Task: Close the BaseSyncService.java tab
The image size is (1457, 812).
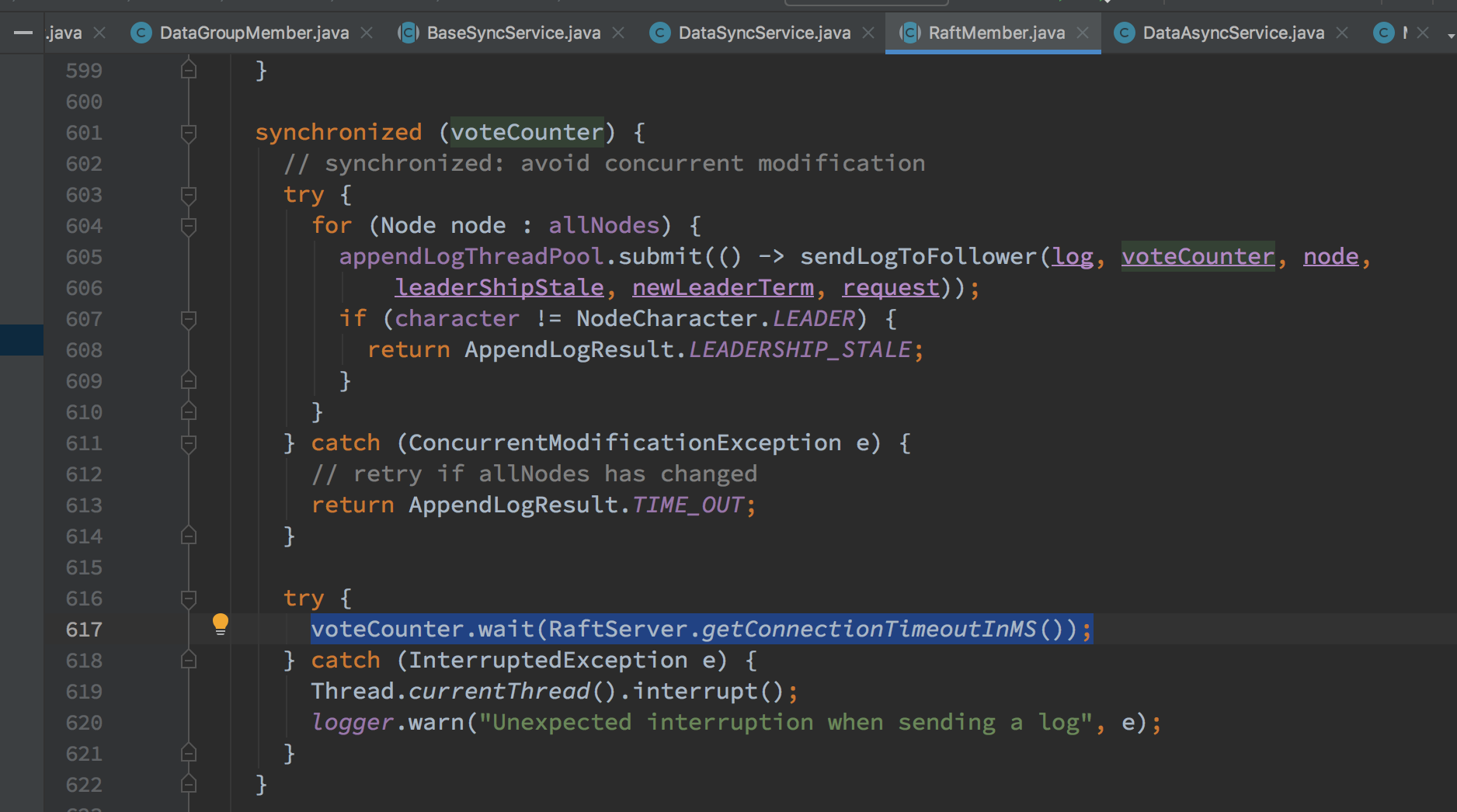Action: 618,33
